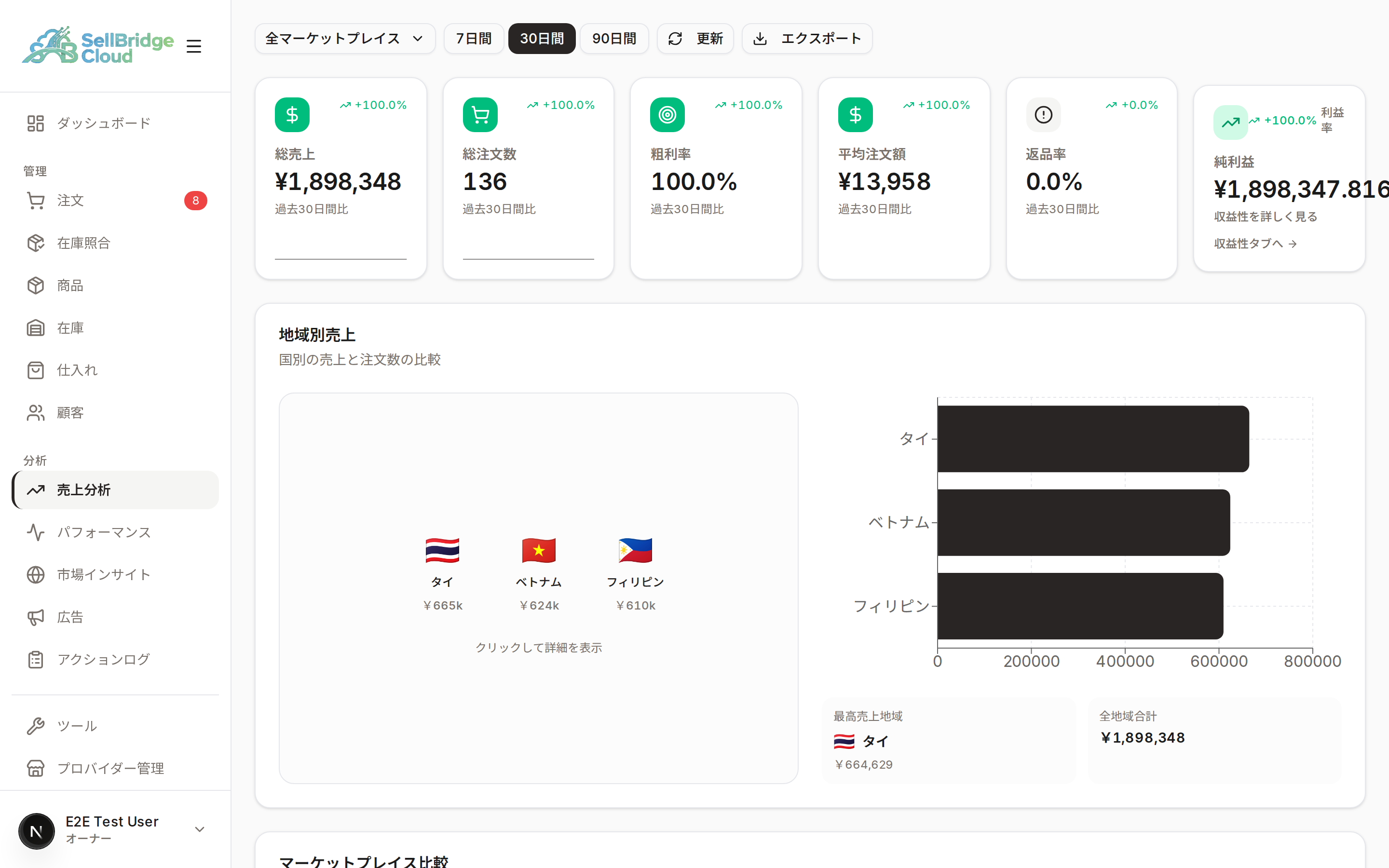Open the 注文 cart icon in sidebar
The width and height of the screenshot is (1389, 868).
point(36,200)
